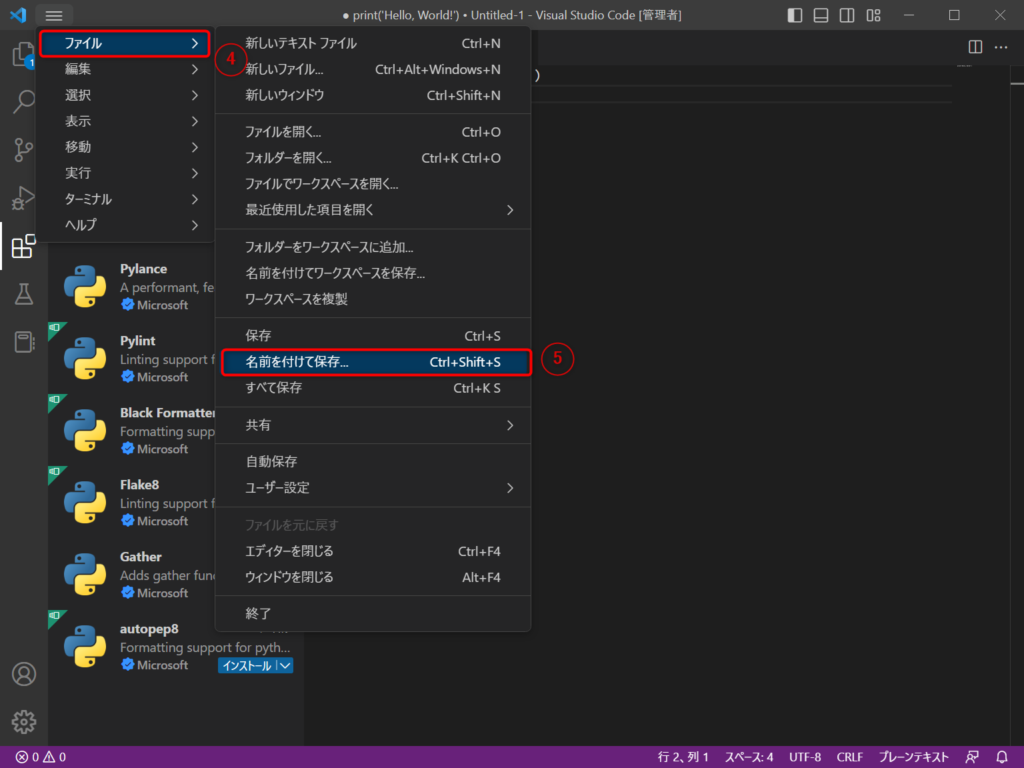The height and width of the screenshot is (768, 1024).
Task: Choose ワークスペースを複製
Action: (x=373, y=299)
